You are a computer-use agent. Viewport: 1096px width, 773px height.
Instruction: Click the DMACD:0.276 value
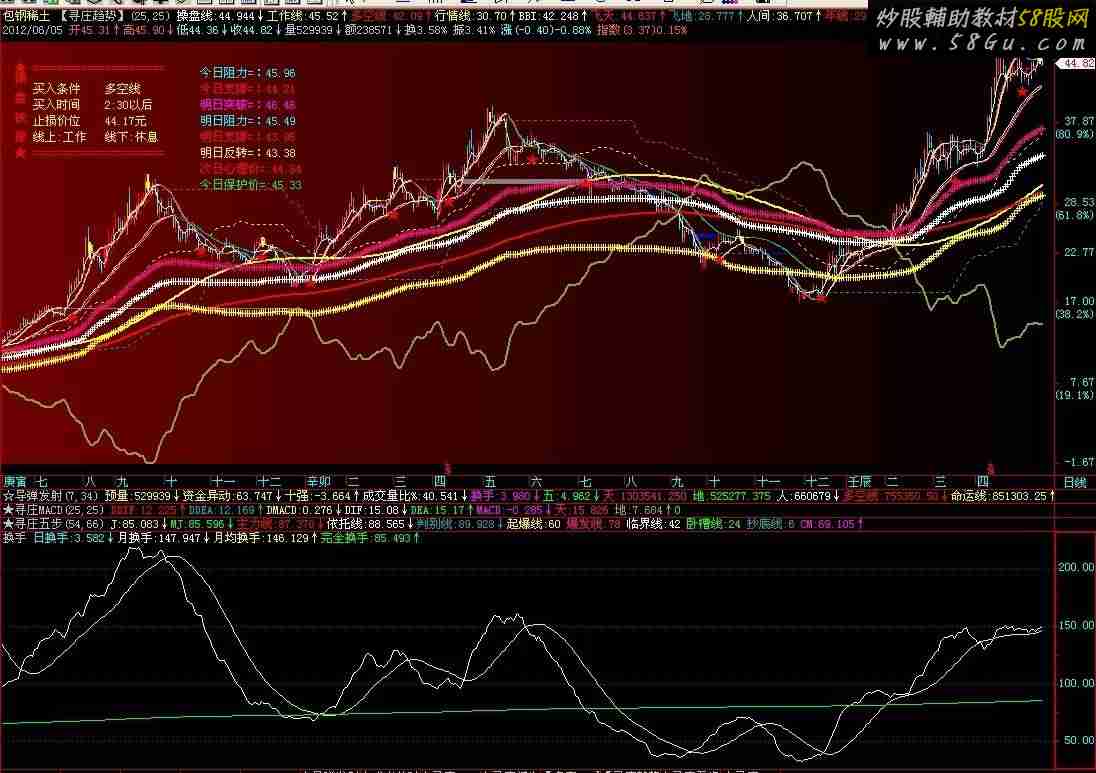298,511
